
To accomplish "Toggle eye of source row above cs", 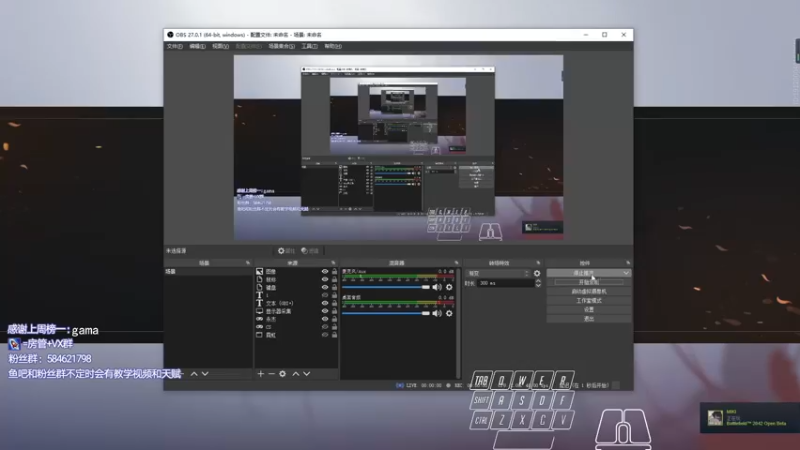I will click(324, 319).
